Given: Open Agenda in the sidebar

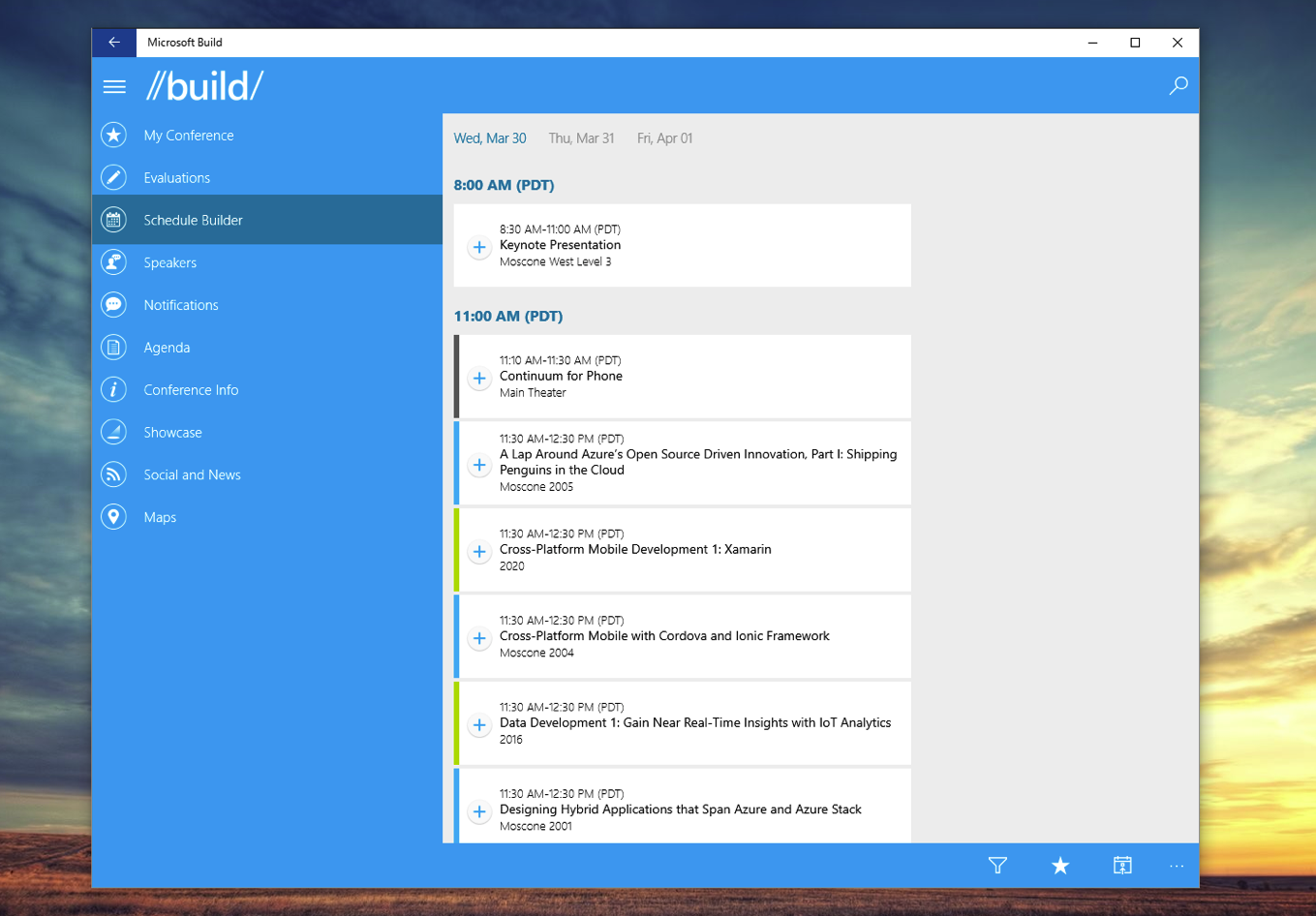Looking at the screenshot, I should pyautogui.click(x=267, y=348).
